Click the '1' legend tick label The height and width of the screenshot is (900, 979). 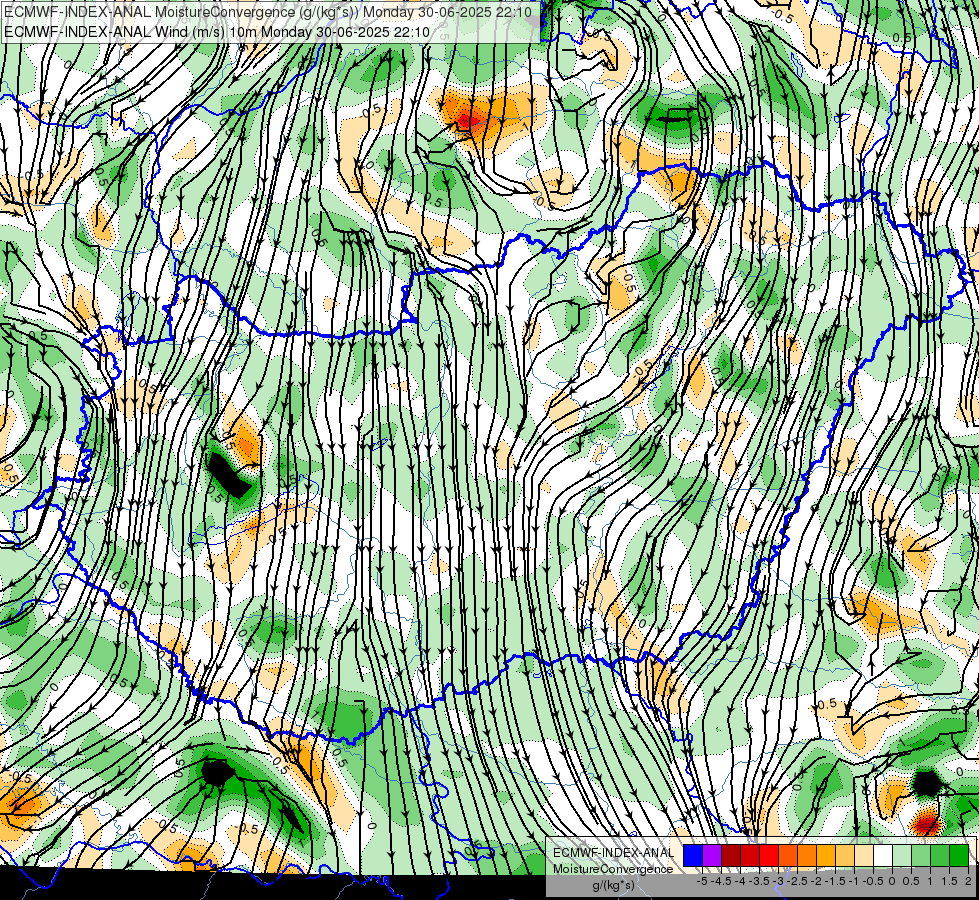coord(930,881)
